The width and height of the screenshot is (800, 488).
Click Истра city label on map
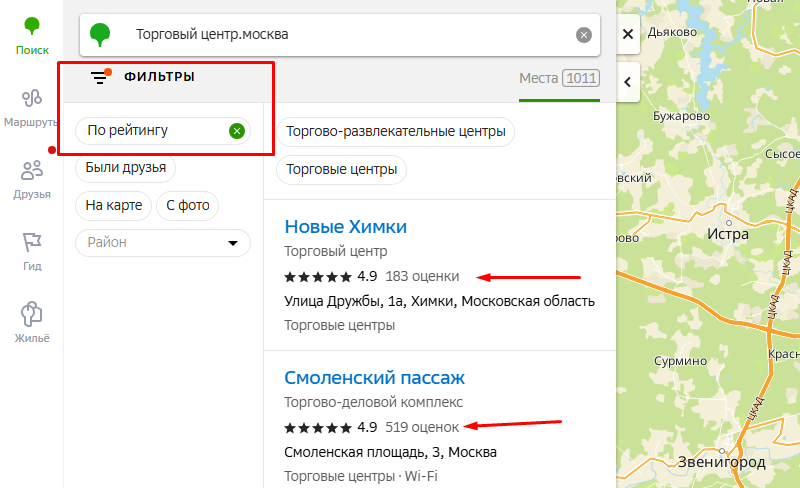pos(728,234)
